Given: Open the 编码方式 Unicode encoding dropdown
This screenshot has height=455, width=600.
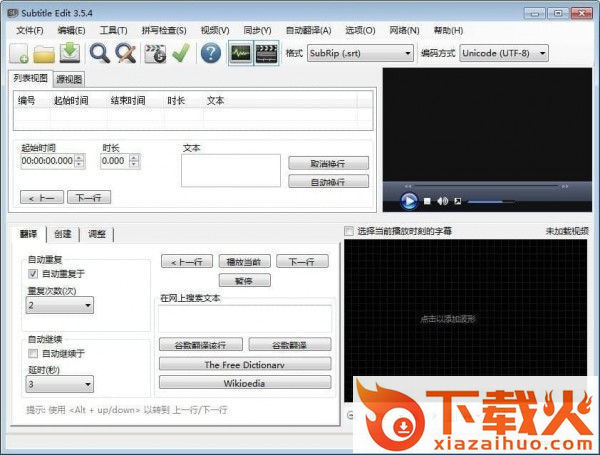Looking at the screenshot, I should click(504, 53).
